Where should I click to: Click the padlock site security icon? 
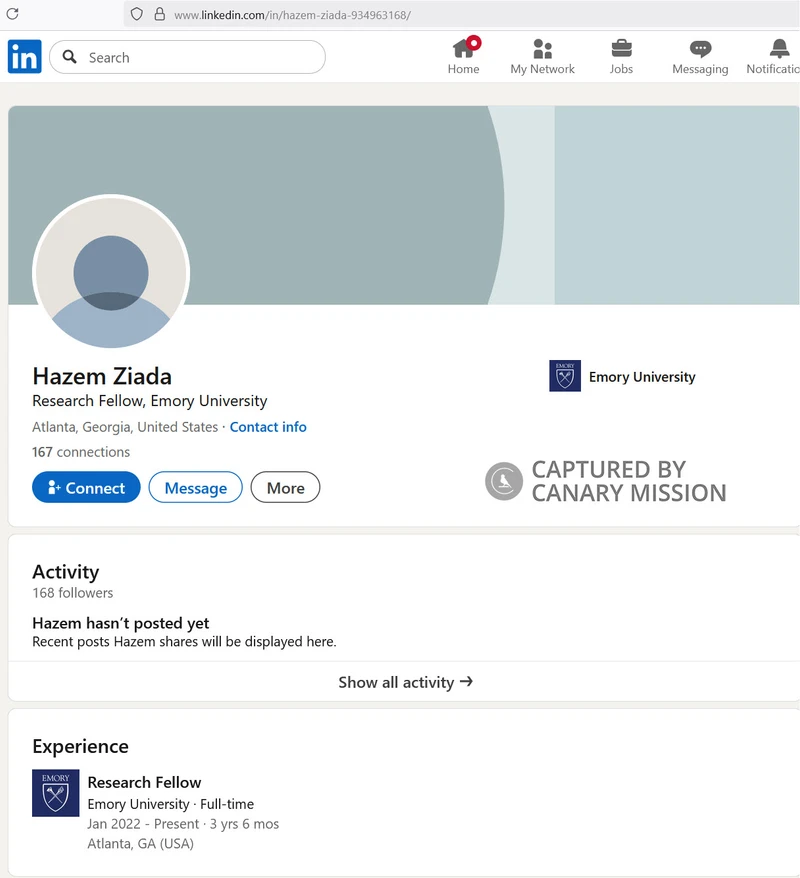160,14
